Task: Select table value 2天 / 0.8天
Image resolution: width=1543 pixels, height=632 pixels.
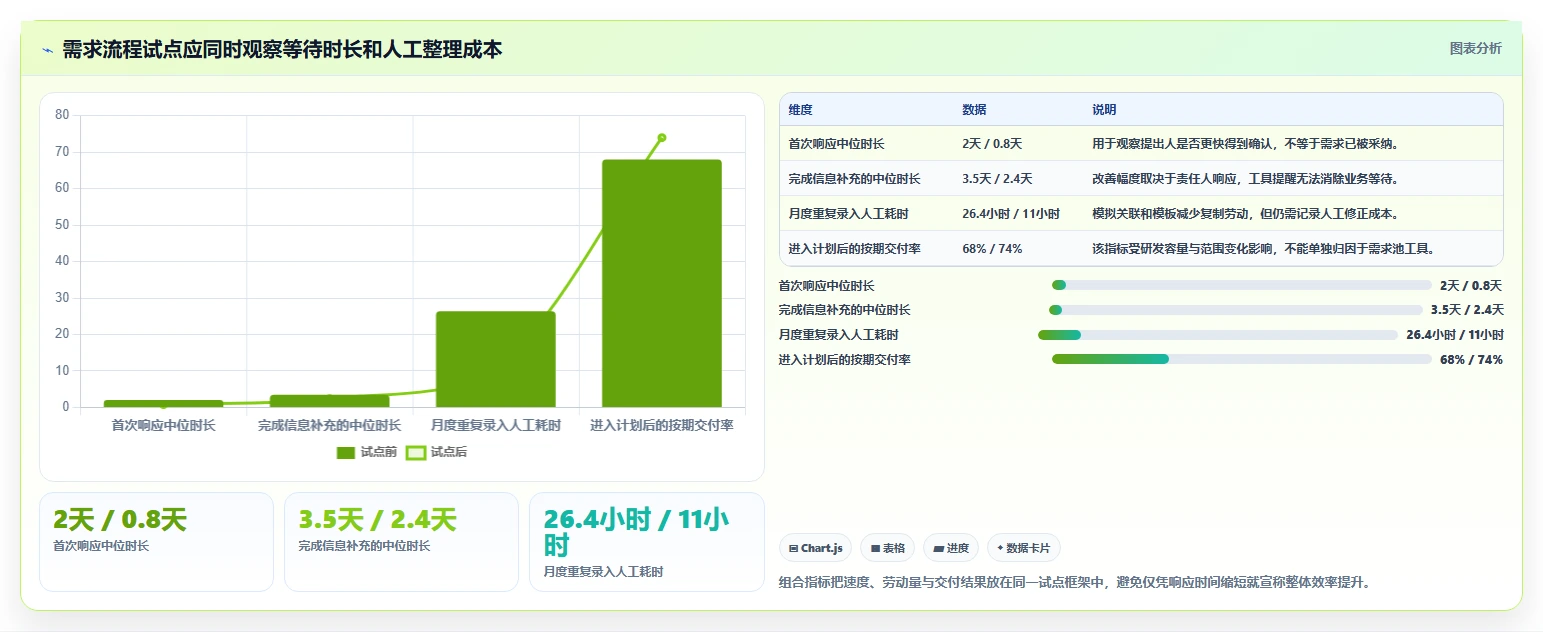Action: tap(991, 144)
